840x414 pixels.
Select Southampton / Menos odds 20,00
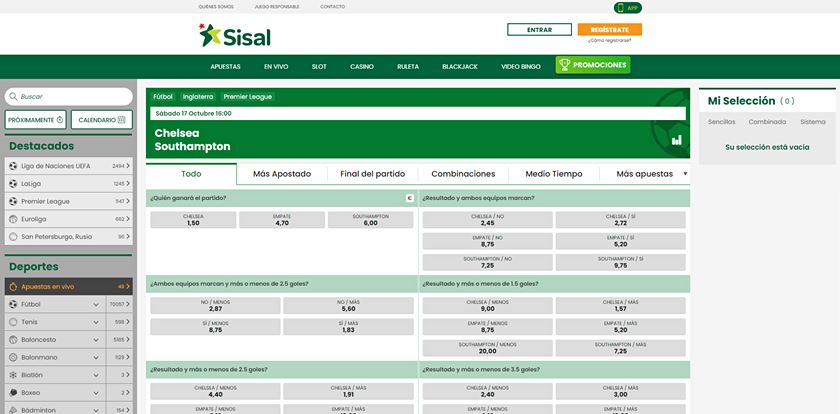click(x=488, y=348)
